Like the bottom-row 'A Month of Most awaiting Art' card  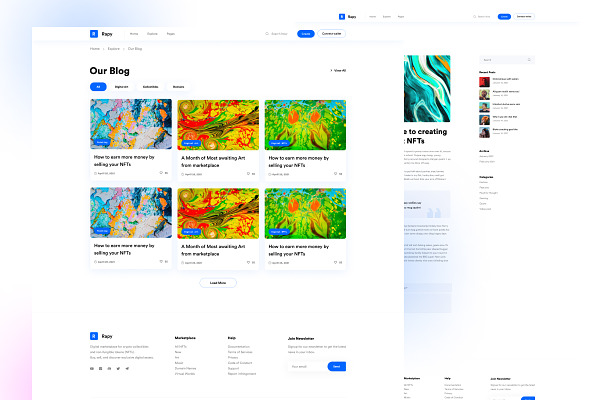pyautogui.click(x=248, y=262)
